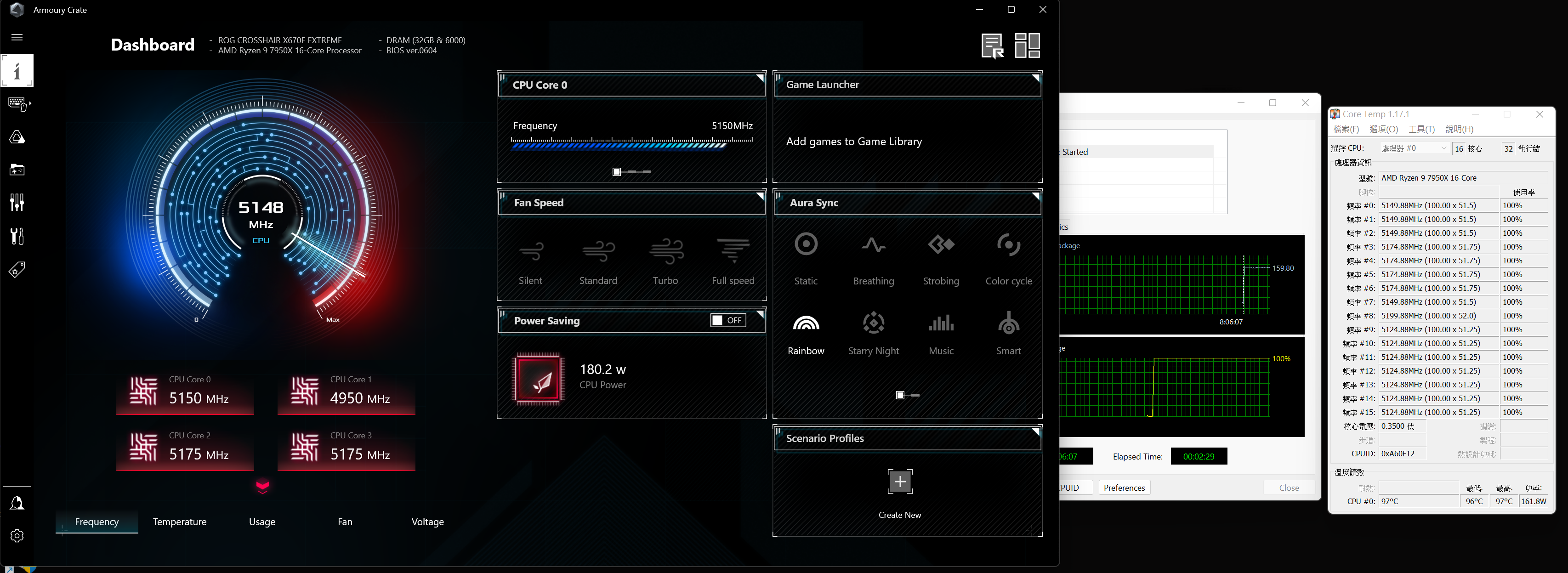Click the Aura Sync page indicator dots

point(908,395)
